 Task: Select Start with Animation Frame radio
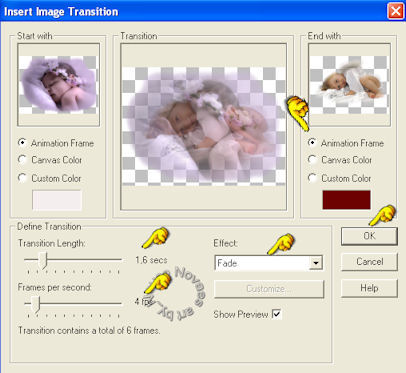tap(22, 143)
